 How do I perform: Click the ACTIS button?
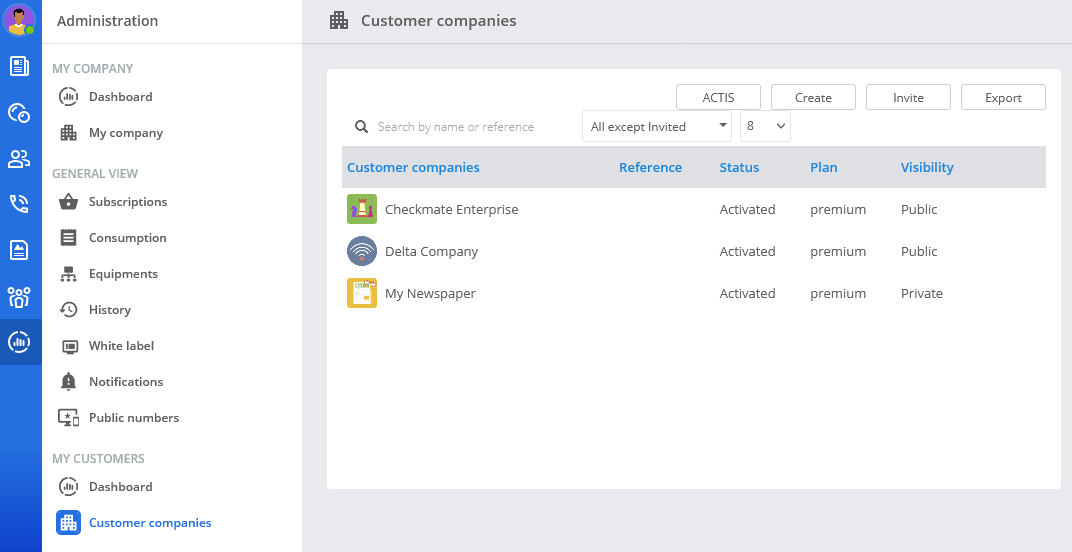coord(718,97)
